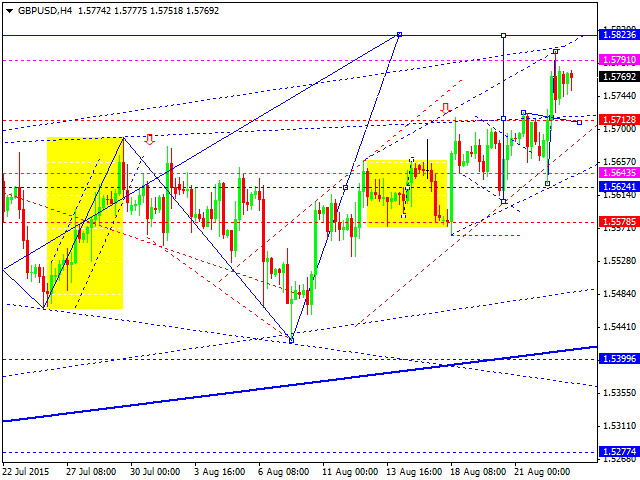Viewport: 640px width, 480px height.
Task: Select the square handle at the 1.57910 peak
Action: [x=556, y=51]
